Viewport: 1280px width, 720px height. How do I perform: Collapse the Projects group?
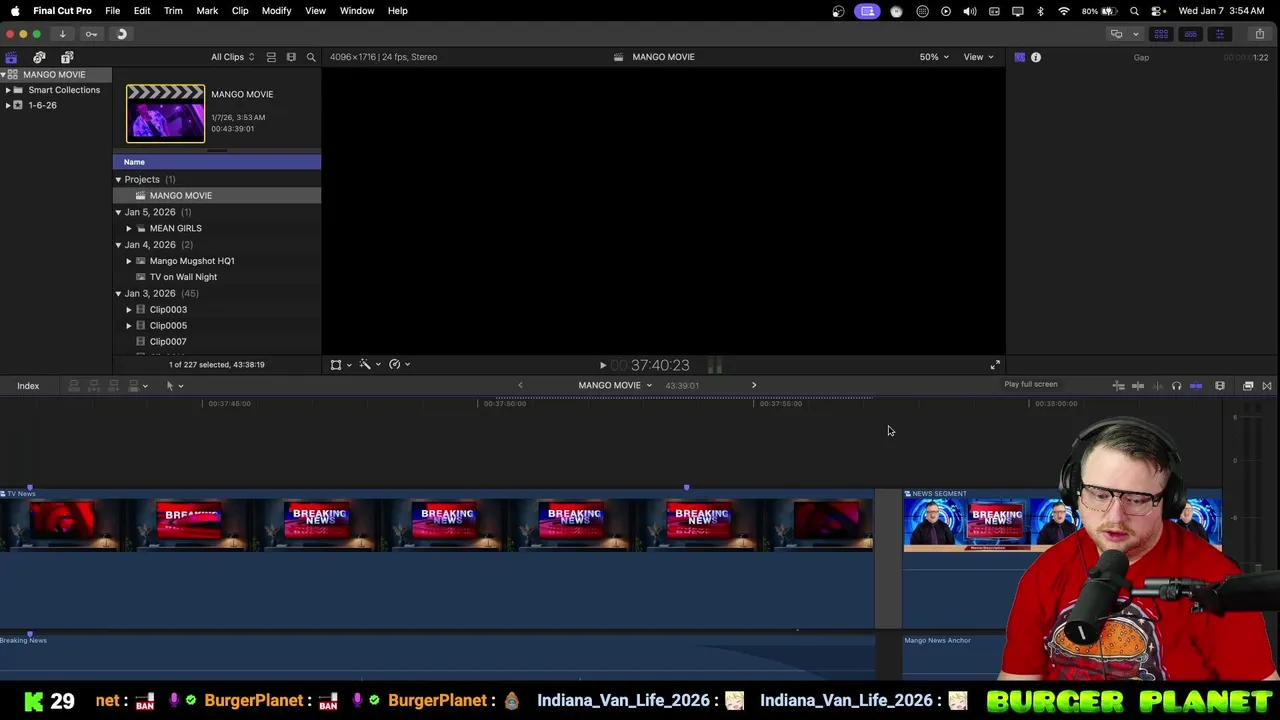coord(118,180)
